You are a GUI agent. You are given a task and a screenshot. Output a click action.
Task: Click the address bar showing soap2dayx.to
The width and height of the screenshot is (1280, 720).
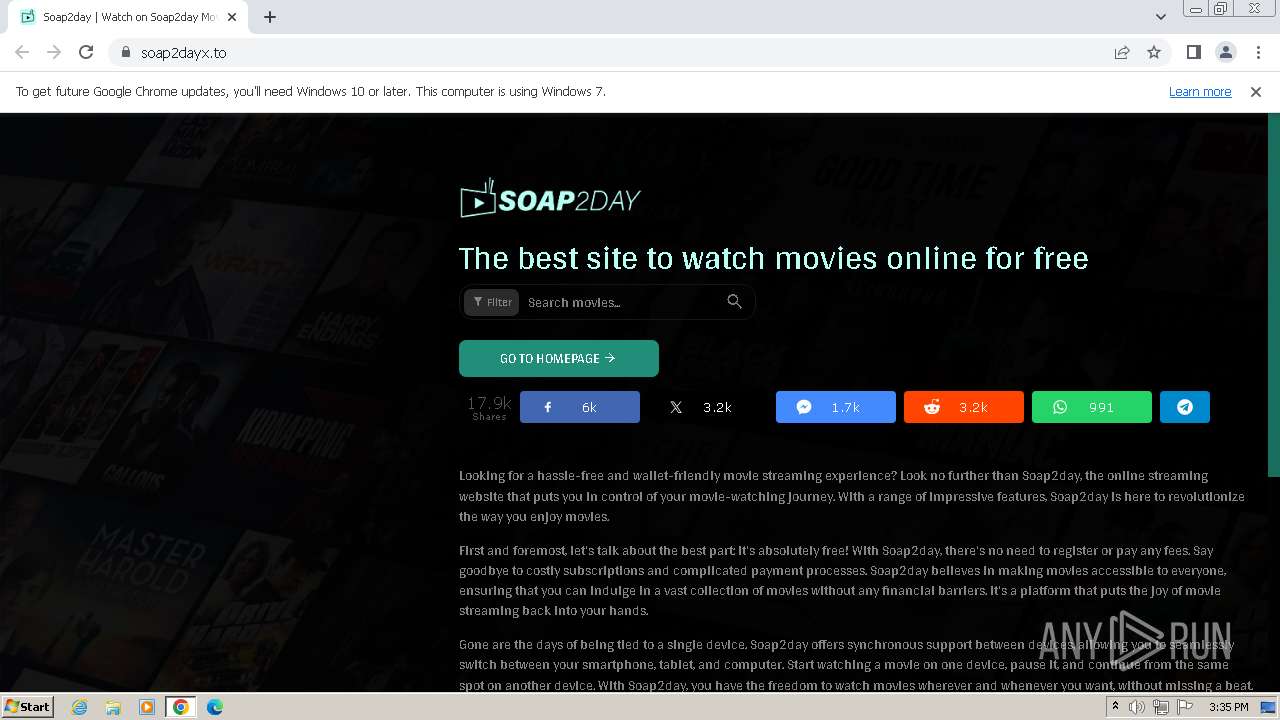click(x=610, y=52)
